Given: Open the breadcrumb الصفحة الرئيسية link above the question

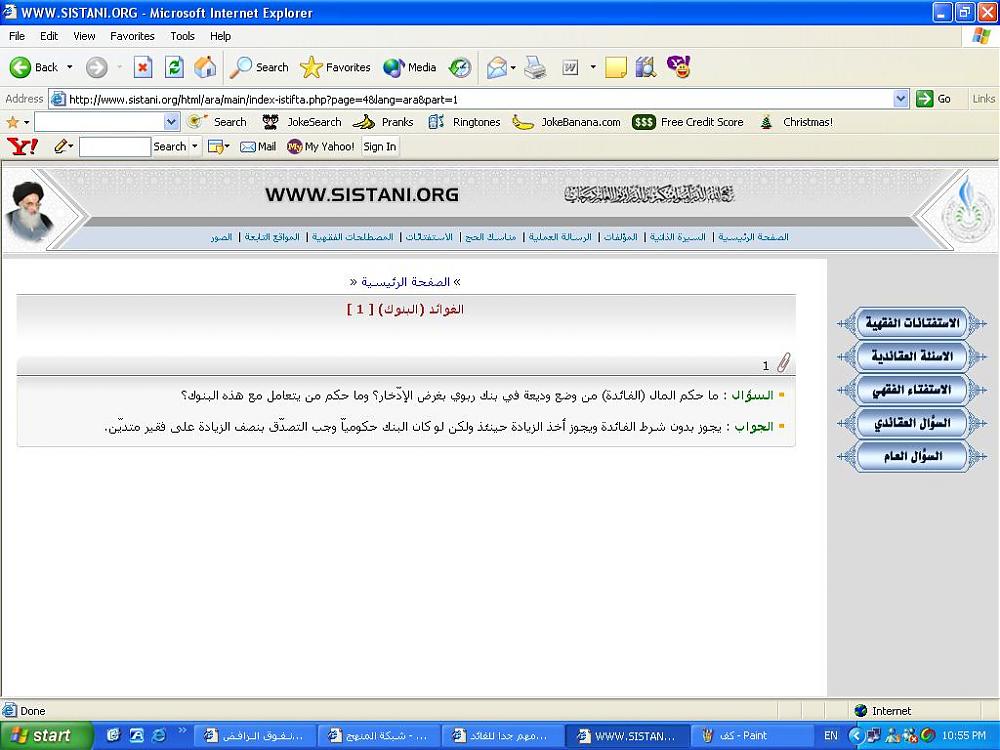Looking at the screenshot, I should coord(406,281).
